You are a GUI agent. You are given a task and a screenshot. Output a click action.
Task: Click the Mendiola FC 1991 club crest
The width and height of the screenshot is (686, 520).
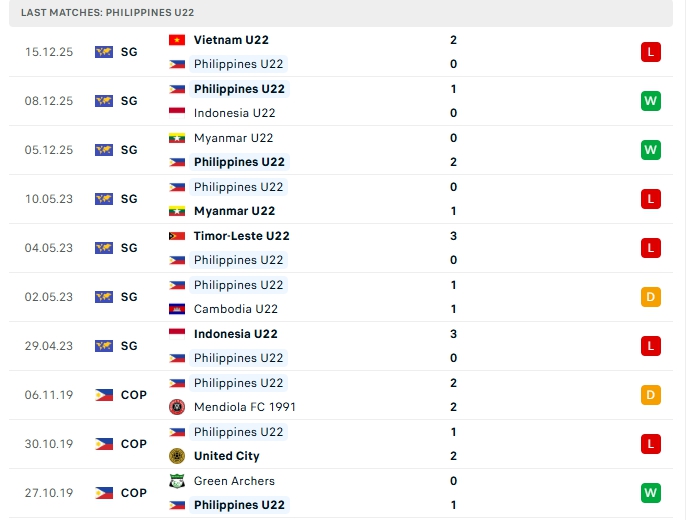177,407
